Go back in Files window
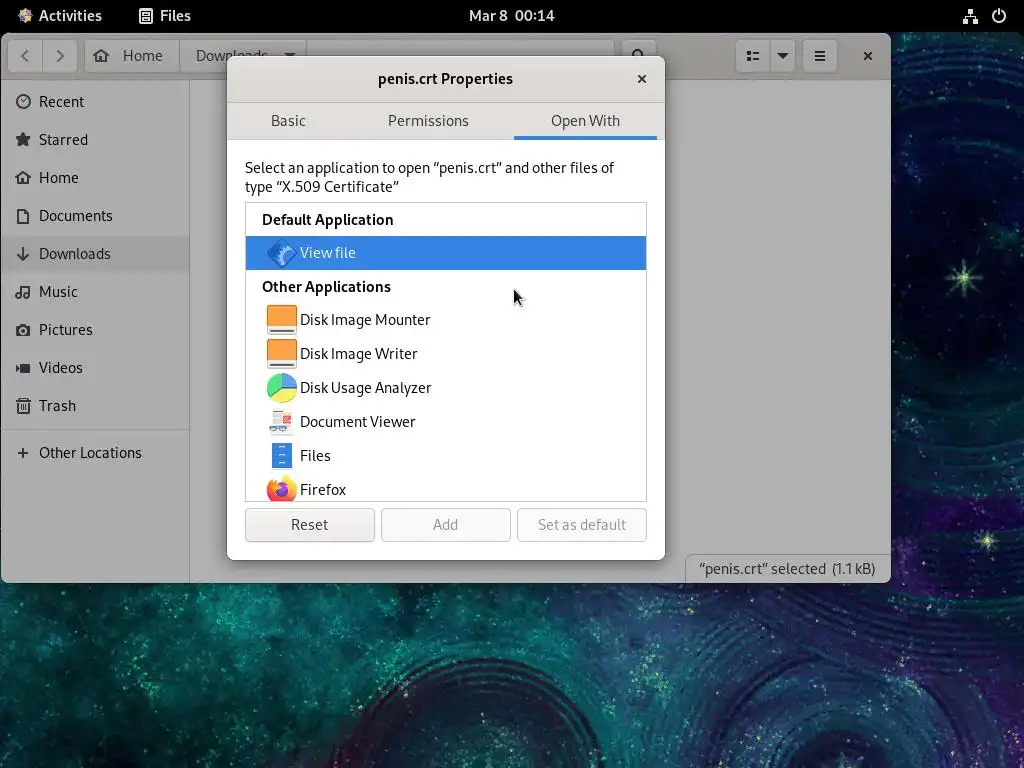Viewport: 1024px width, 768px height. 25,56
